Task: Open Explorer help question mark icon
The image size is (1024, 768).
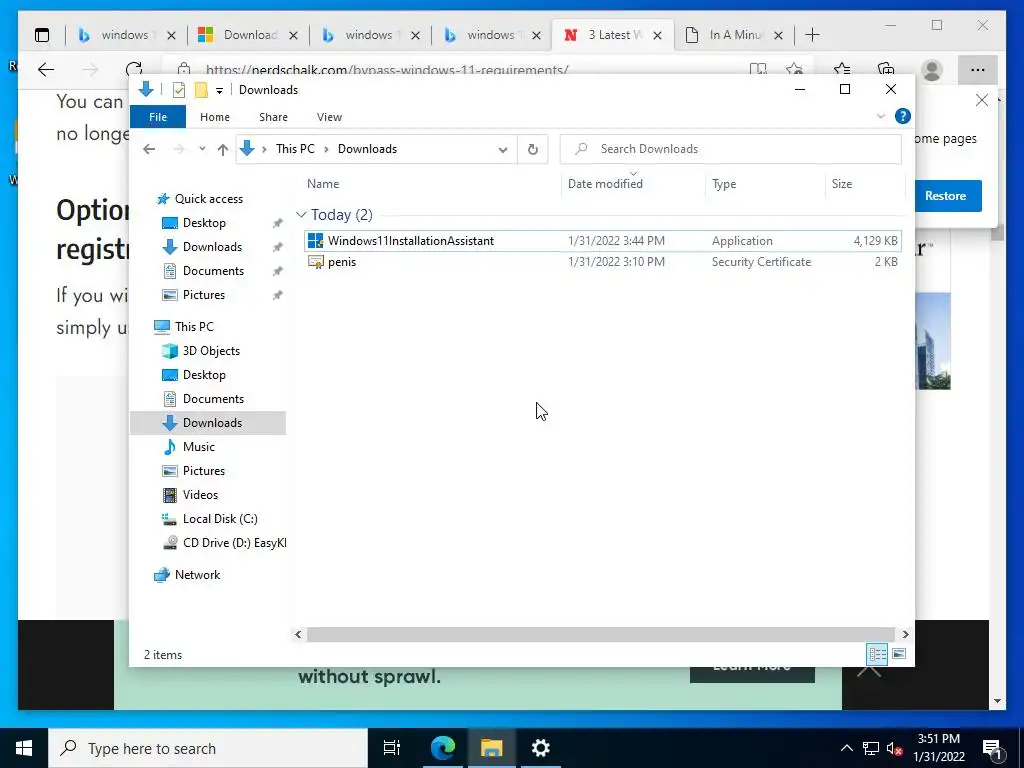Action: click(903, 116)
